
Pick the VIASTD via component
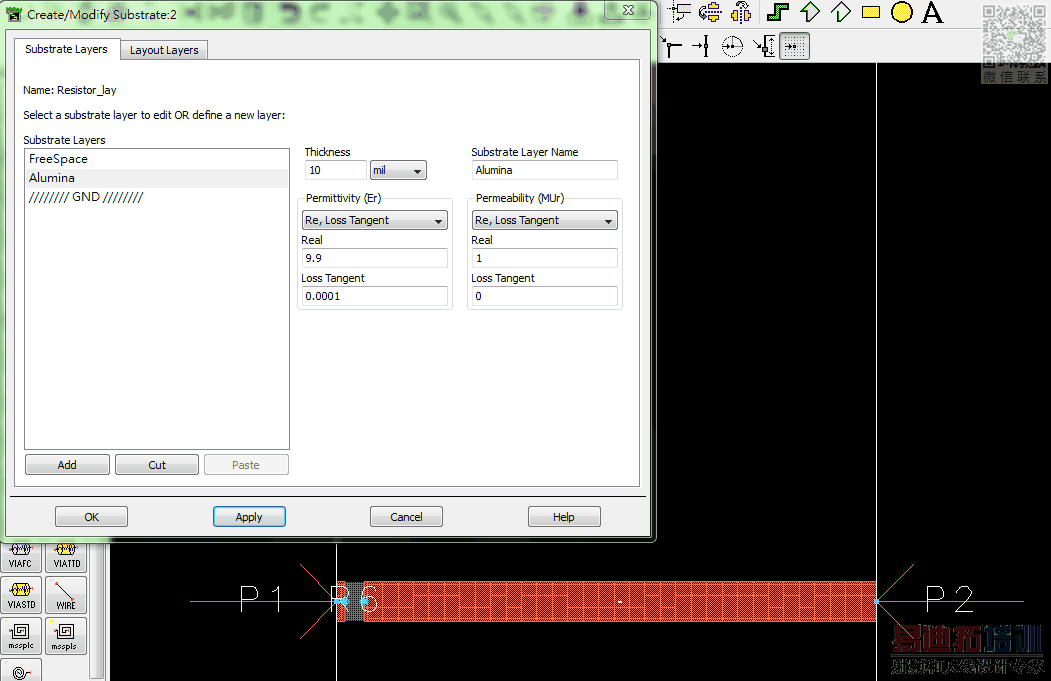pyautogui.click(x=21, y=595)
